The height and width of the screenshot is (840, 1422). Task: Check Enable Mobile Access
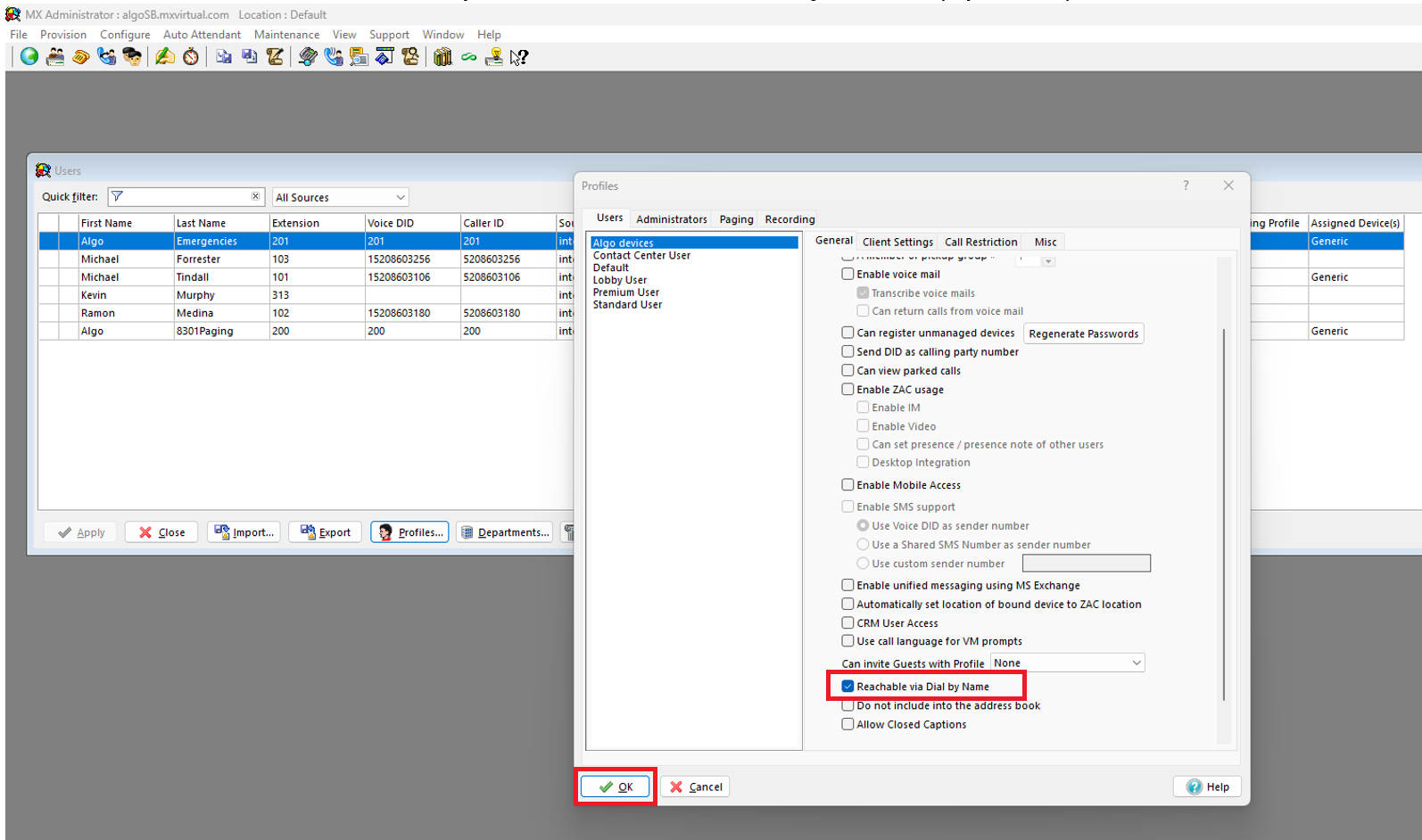pos(847,485)
